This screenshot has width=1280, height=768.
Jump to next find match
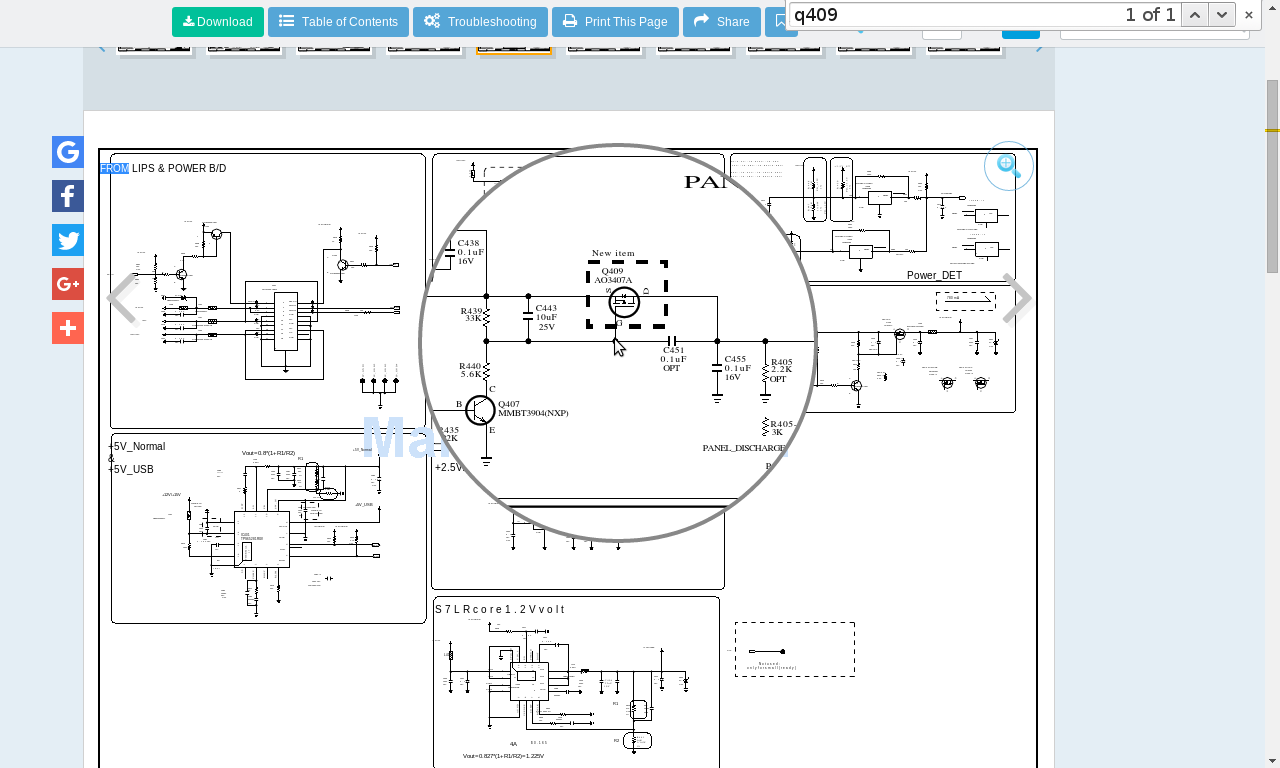pos(1222,15)
